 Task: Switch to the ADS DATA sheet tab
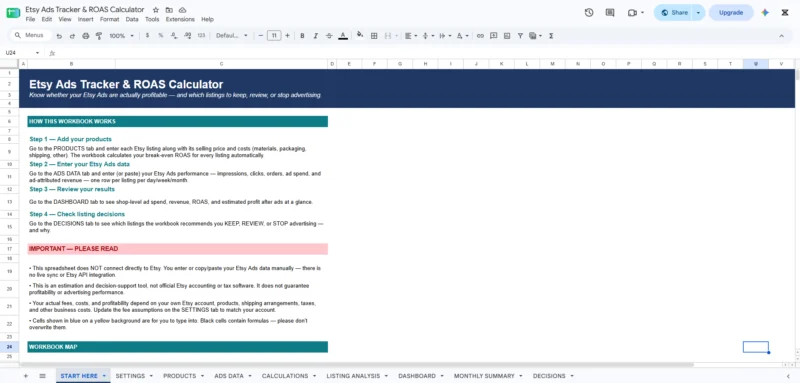click(229, 376)
